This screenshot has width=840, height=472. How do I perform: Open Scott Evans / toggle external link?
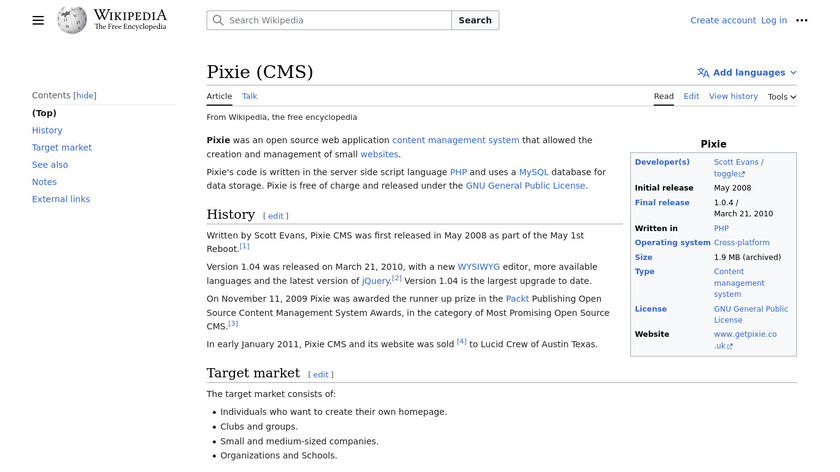pos(738,168)
